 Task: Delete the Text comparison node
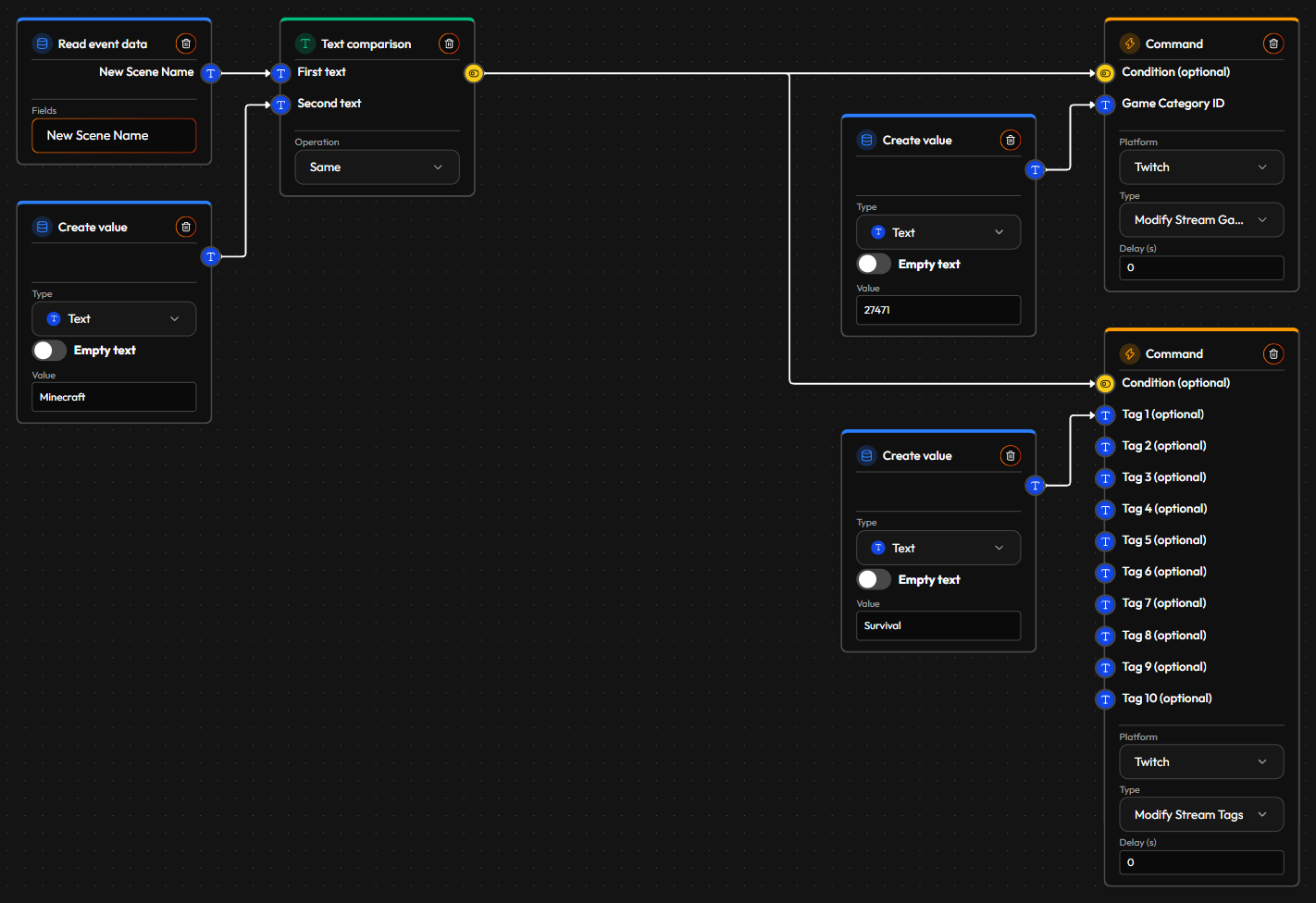coord(449,43)
